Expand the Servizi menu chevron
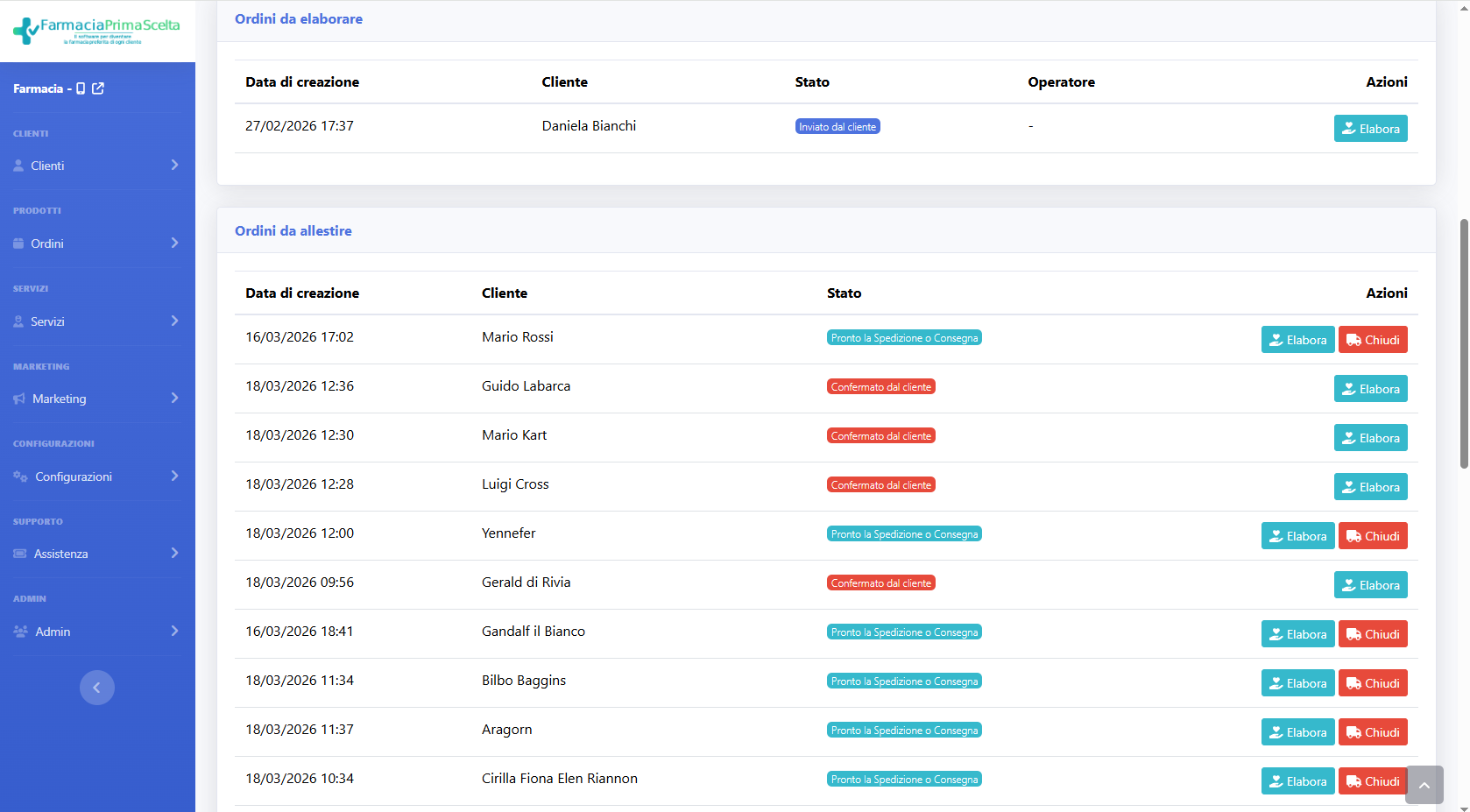Screen dimensions: 1470x812 click(x=174, y=321)
